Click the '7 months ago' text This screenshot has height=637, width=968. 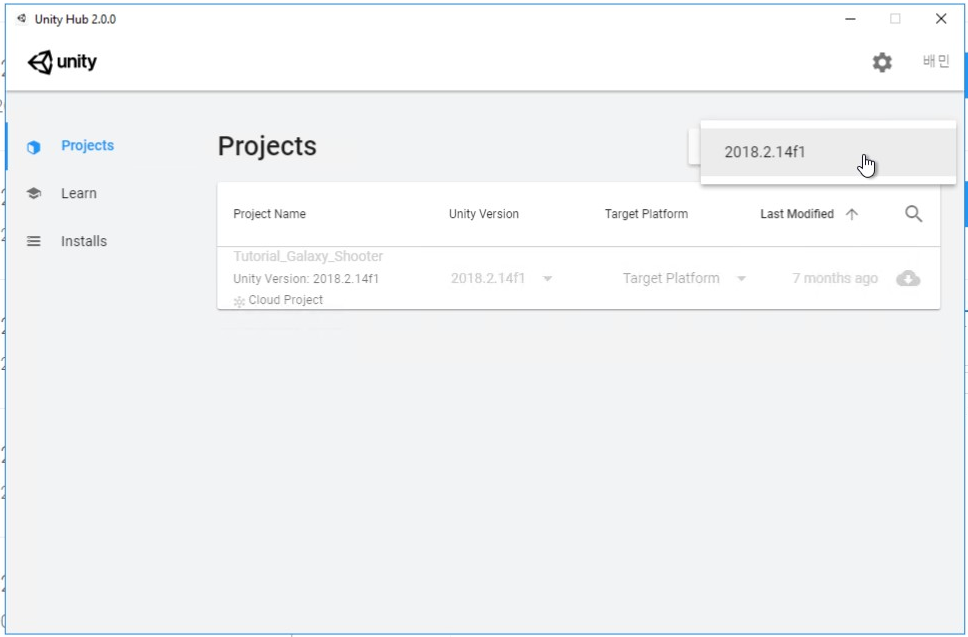point(835,278)
